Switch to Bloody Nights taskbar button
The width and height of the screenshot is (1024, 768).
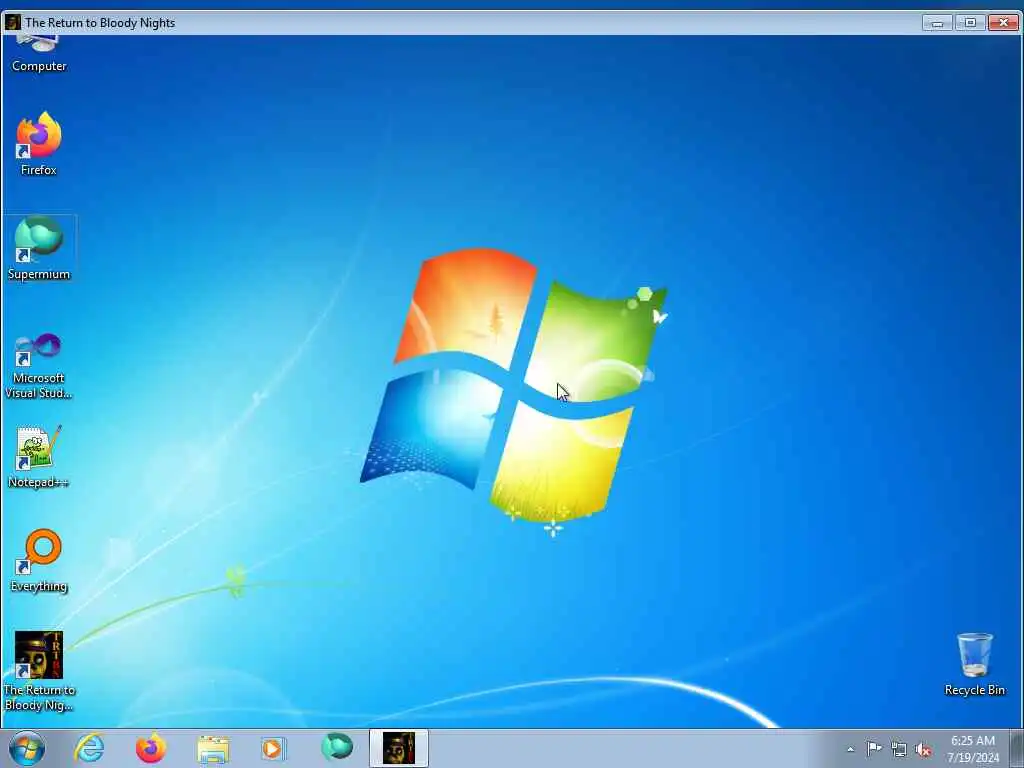click(398, 748)
